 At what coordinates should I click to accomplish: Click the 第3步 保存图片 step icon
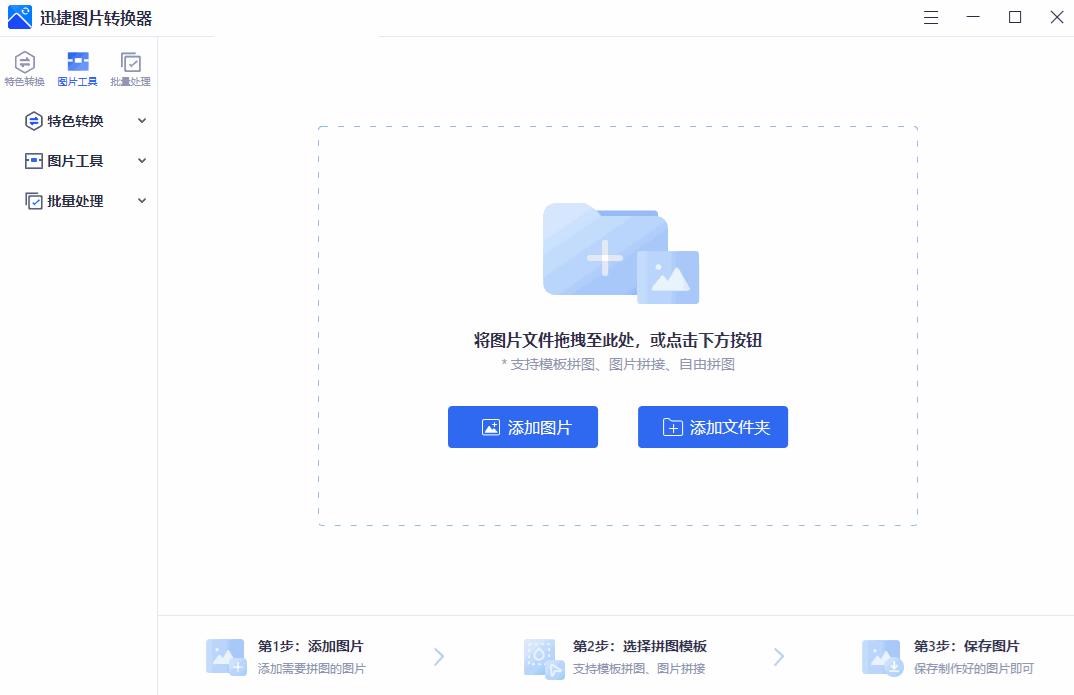pos(884,656)
